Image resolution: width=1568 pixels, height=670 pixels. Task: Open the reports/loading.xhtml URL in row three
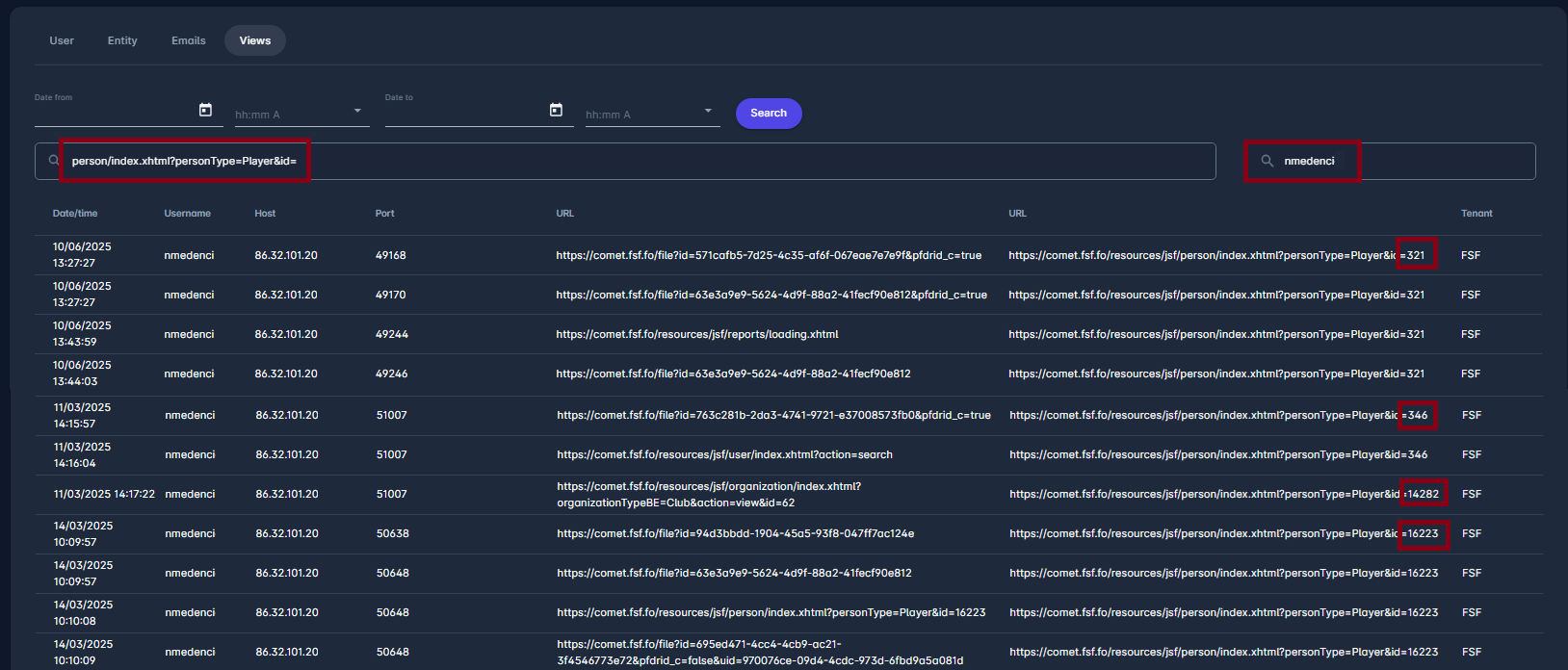click(x=696, y=334)
